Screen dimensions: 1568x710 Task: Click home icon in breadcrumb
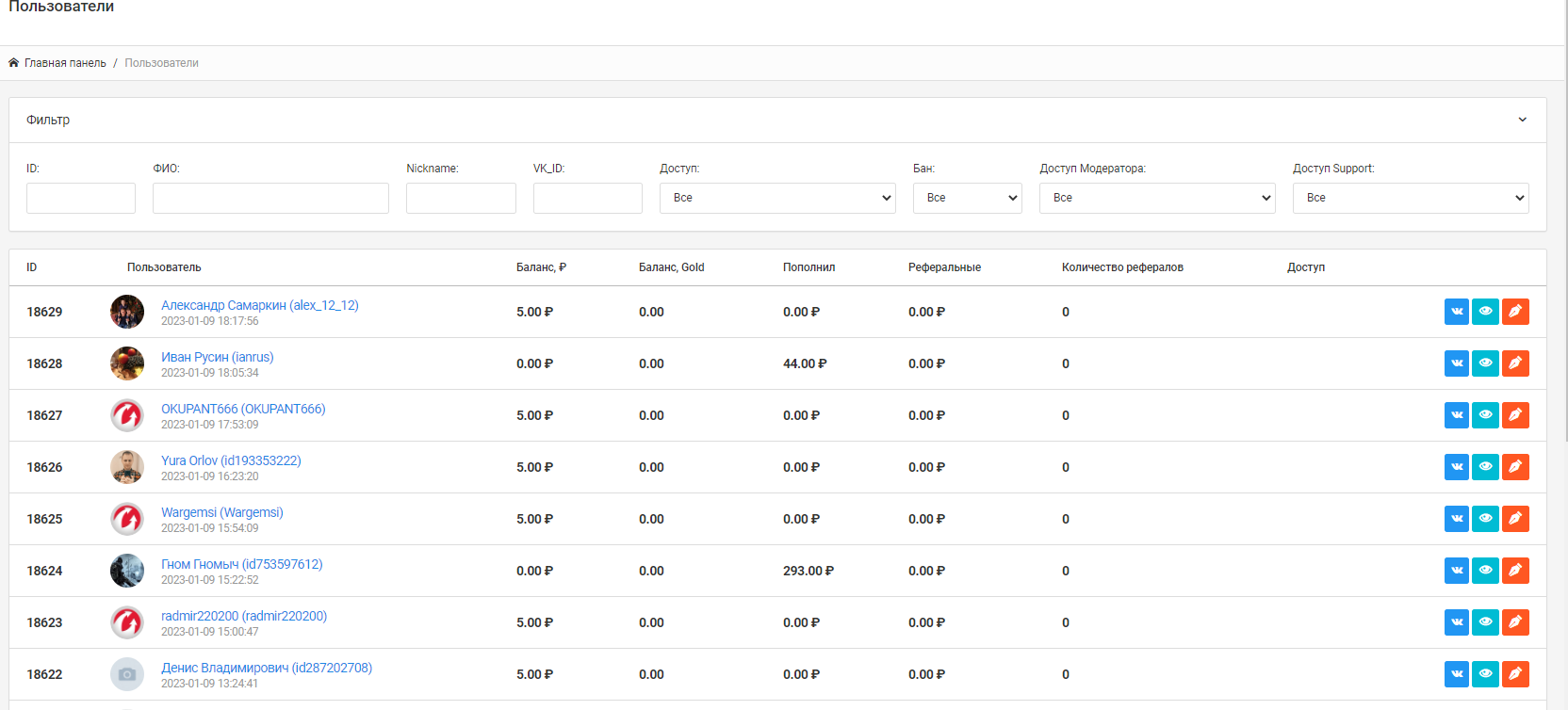click(x=14, y=63)
